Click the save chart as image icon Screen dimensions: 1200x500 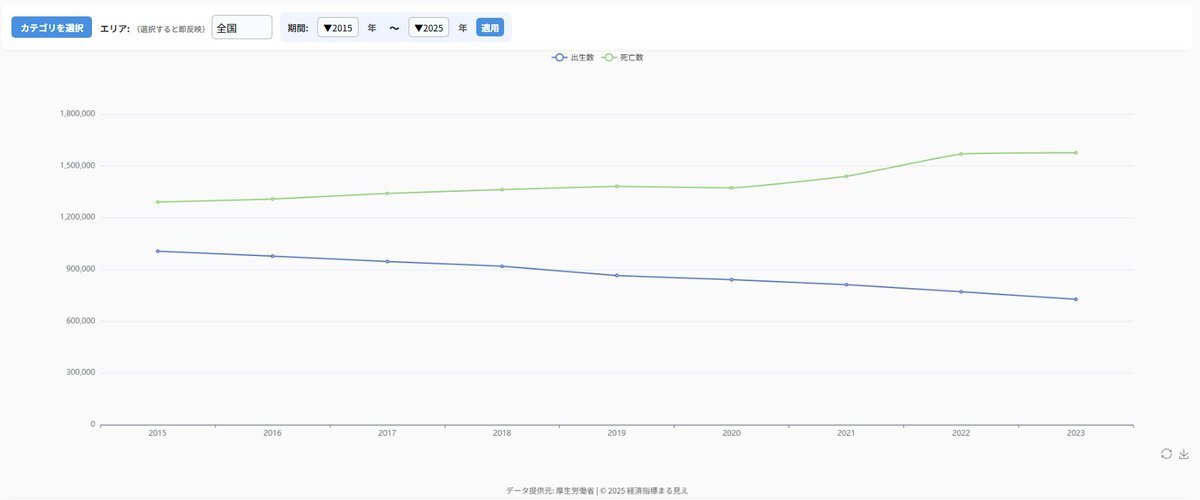click(x=1184, y=454)
